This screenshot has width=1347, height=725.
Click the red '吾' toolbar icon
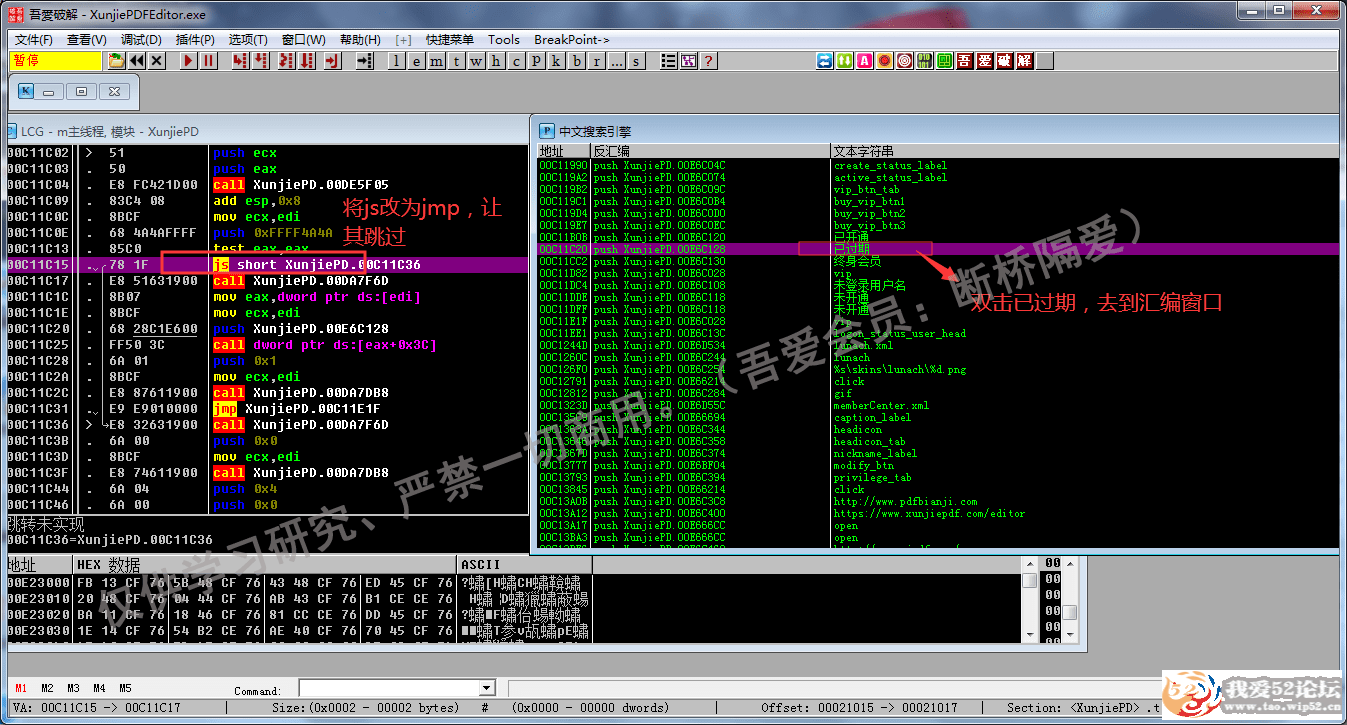(x=964, y=61)
